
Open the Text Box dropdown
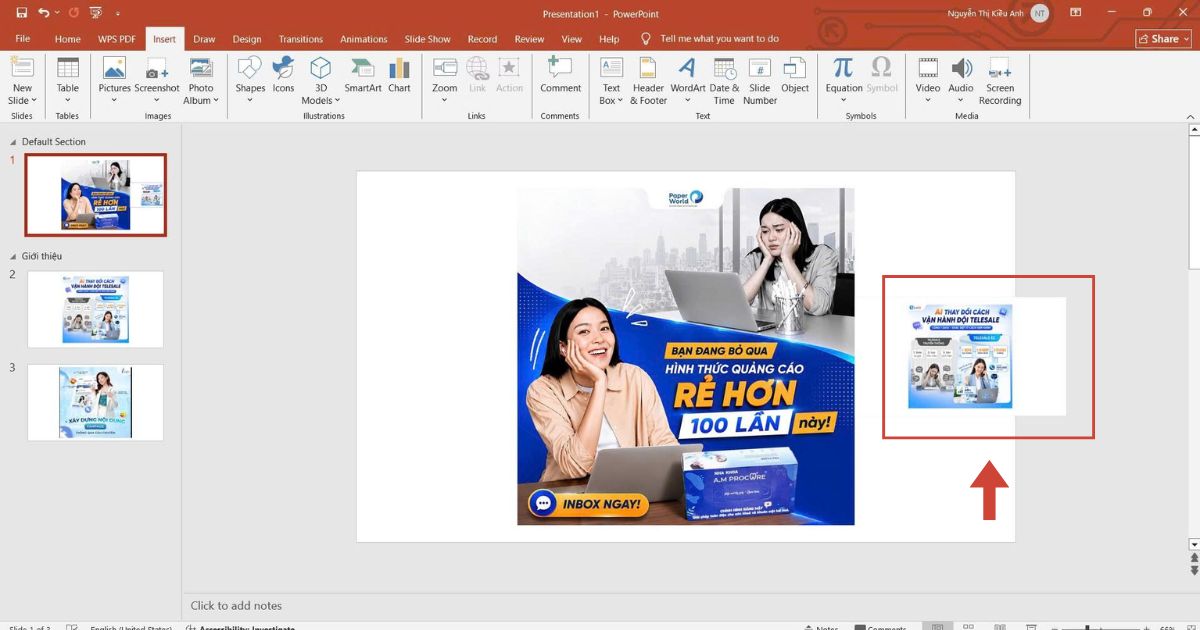pyautogui.click(x=620, y=100)
